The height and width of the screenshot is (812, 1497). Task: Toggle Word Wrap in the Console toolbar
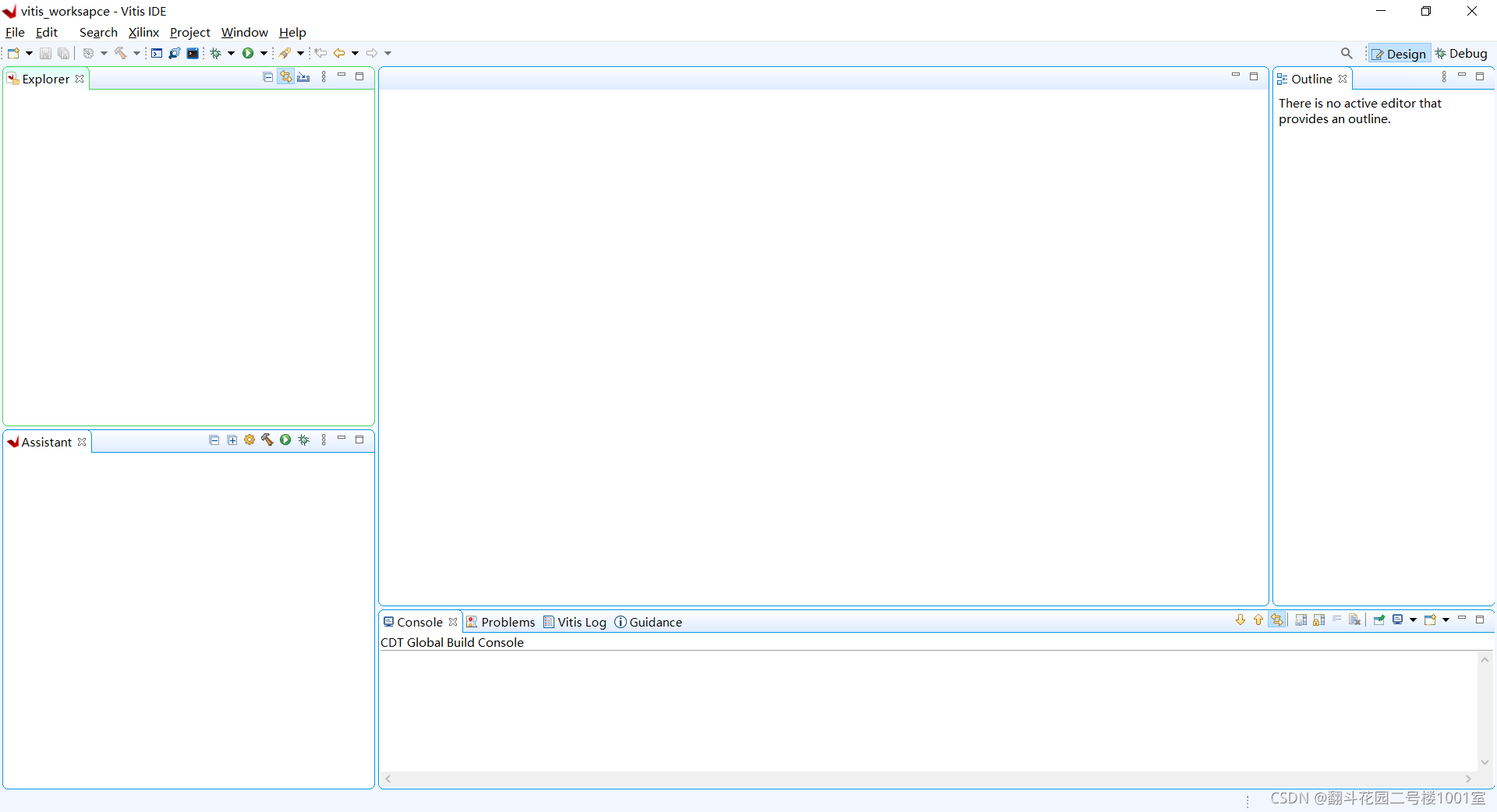point(1337,620)
